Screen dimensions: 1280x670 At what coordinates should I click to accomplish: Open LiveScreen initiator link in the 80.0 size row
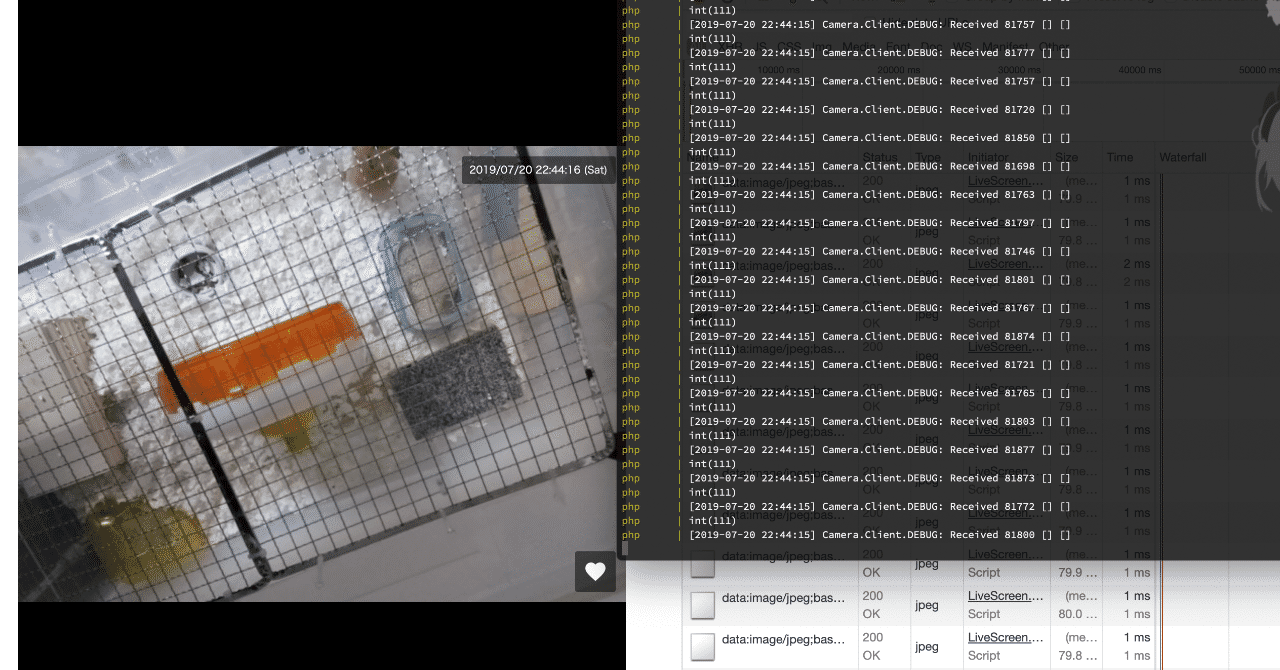[x=1005, y=596]
